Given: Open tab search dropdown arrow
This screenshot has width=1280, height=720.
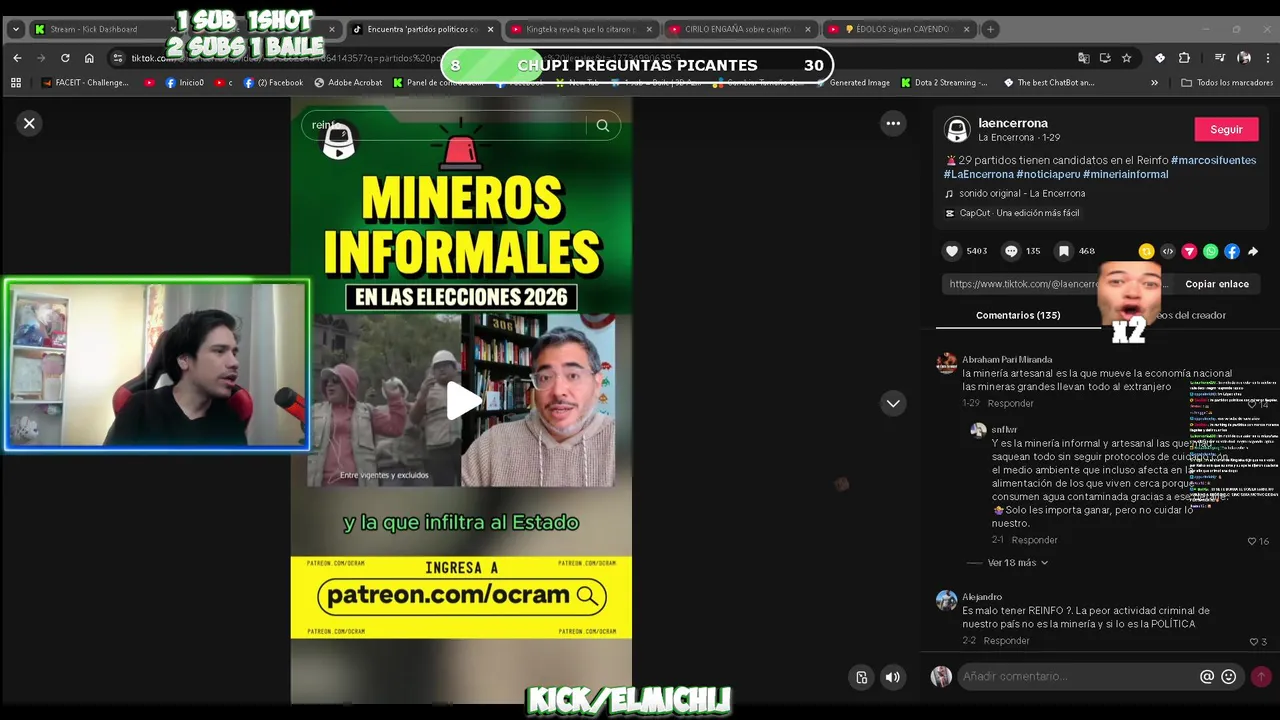Looking at the screenshot, I should [15, 29].
